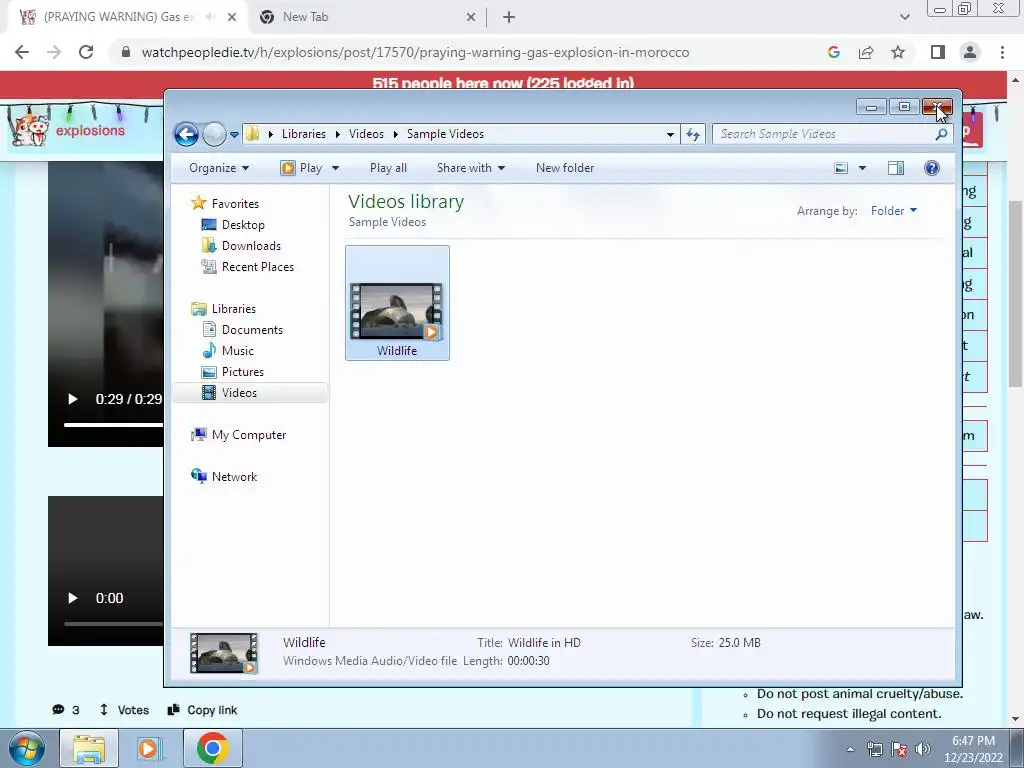
Task: Click the Wildlife preview thumbnail in details pane
Action: pos(223,652)
